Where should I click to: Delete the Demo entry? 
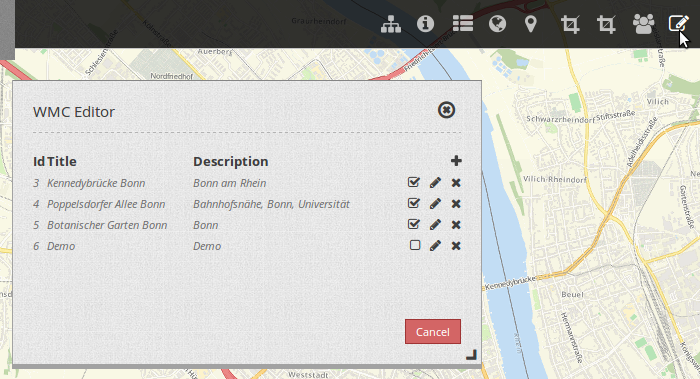tap(456, 246)
